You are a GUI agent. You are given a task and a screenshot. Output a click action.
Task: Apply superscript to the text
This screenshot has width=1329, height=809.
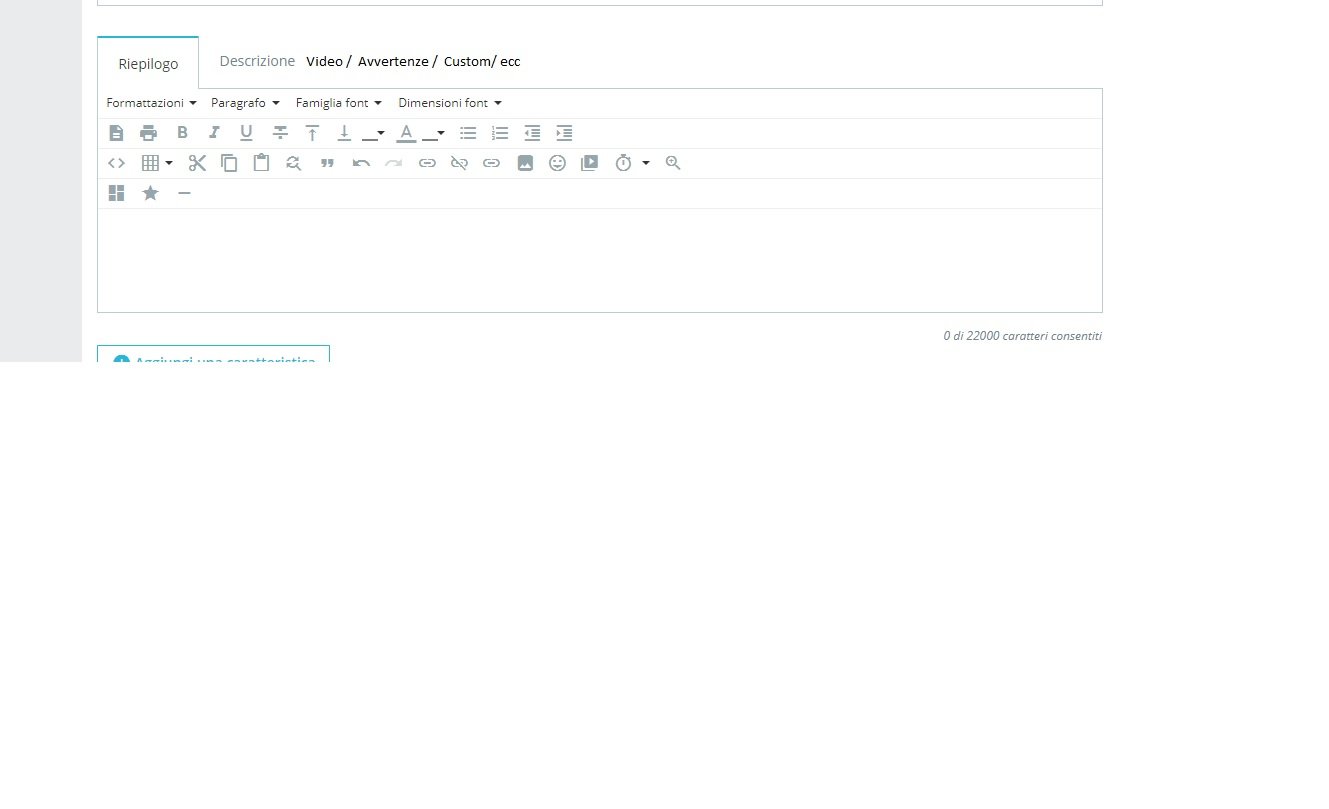[312, 133]
